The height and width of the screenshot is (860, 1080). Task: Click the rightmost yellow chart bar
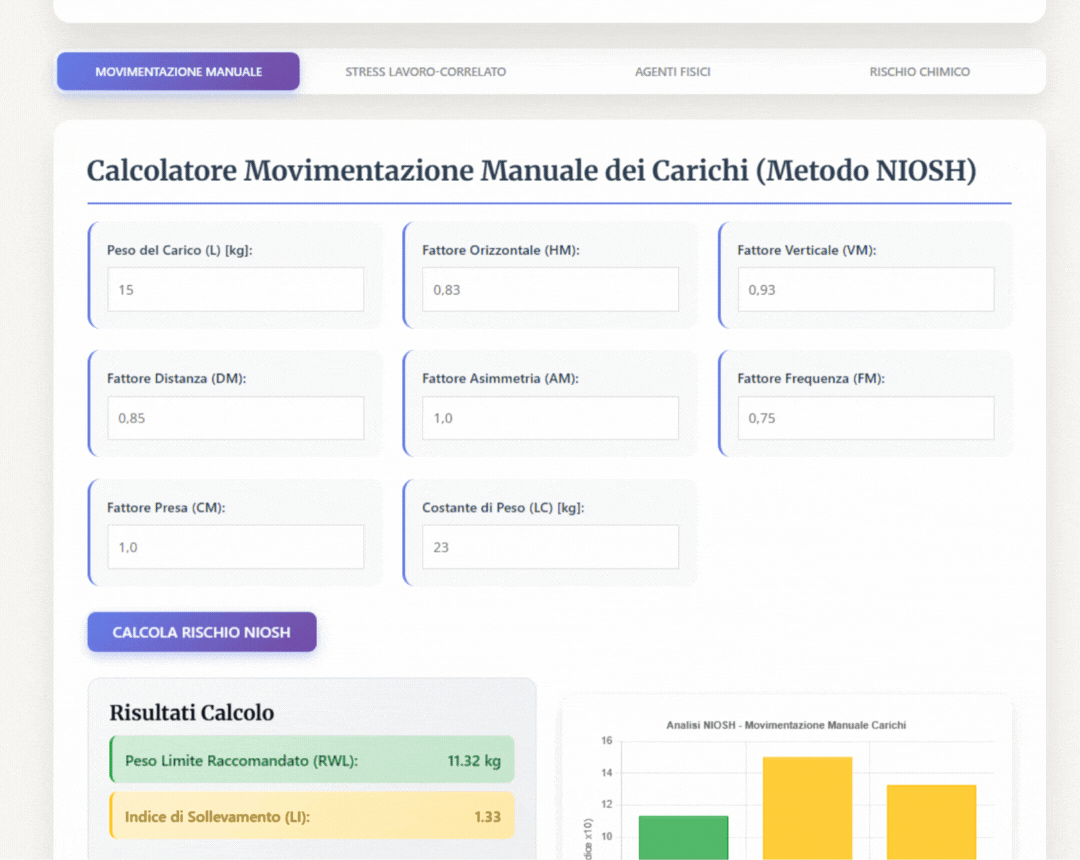click(931, 822)
